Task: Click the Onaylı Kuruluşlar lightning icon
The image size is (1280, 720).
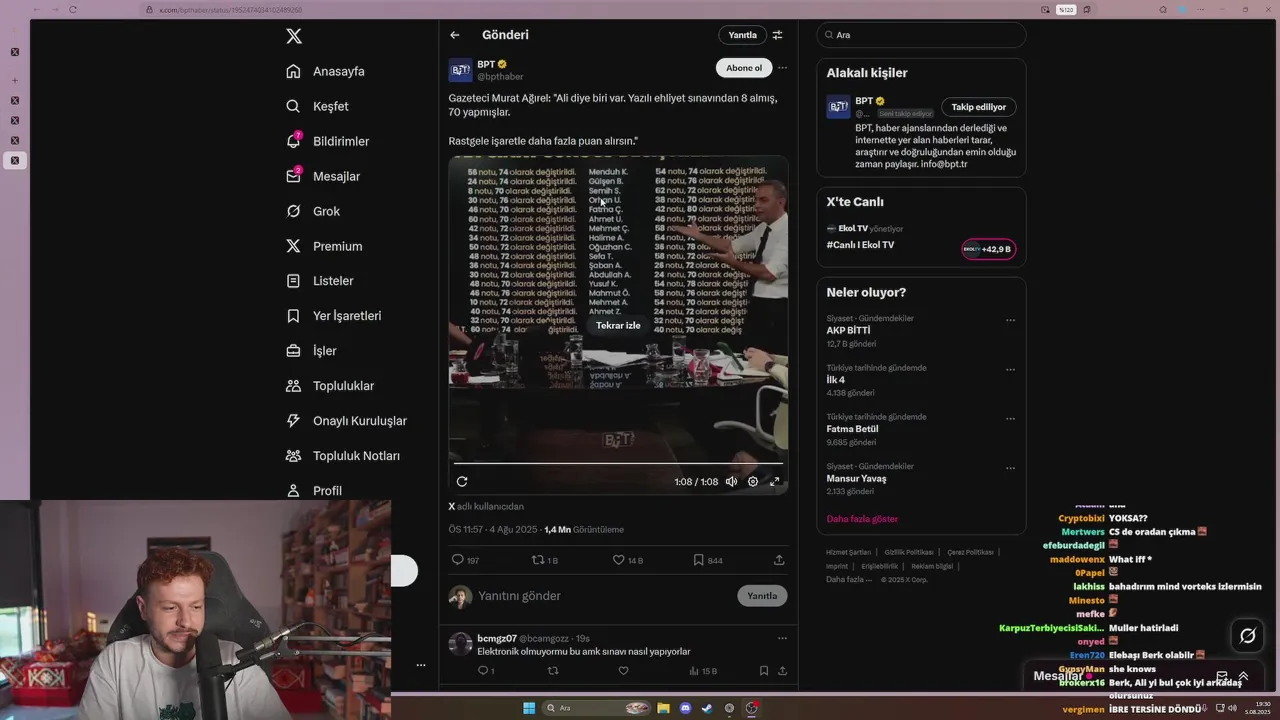Action: (293, 421)
